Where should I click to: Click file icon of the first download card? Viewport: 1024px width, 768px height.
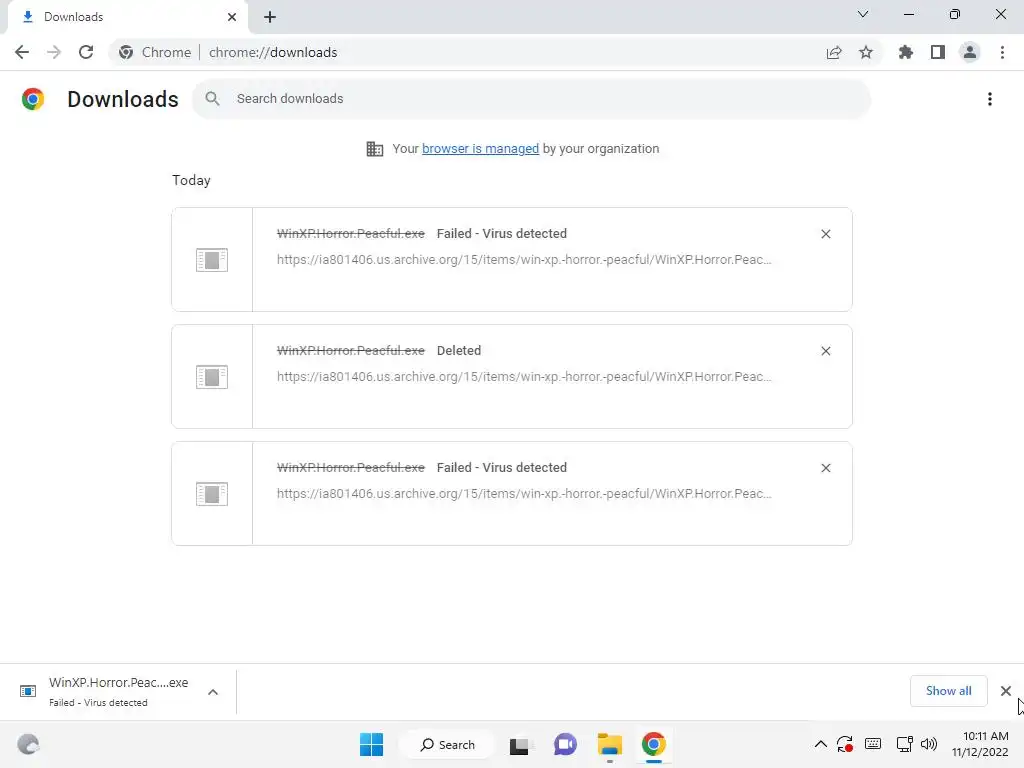click(x=212, y=260)
